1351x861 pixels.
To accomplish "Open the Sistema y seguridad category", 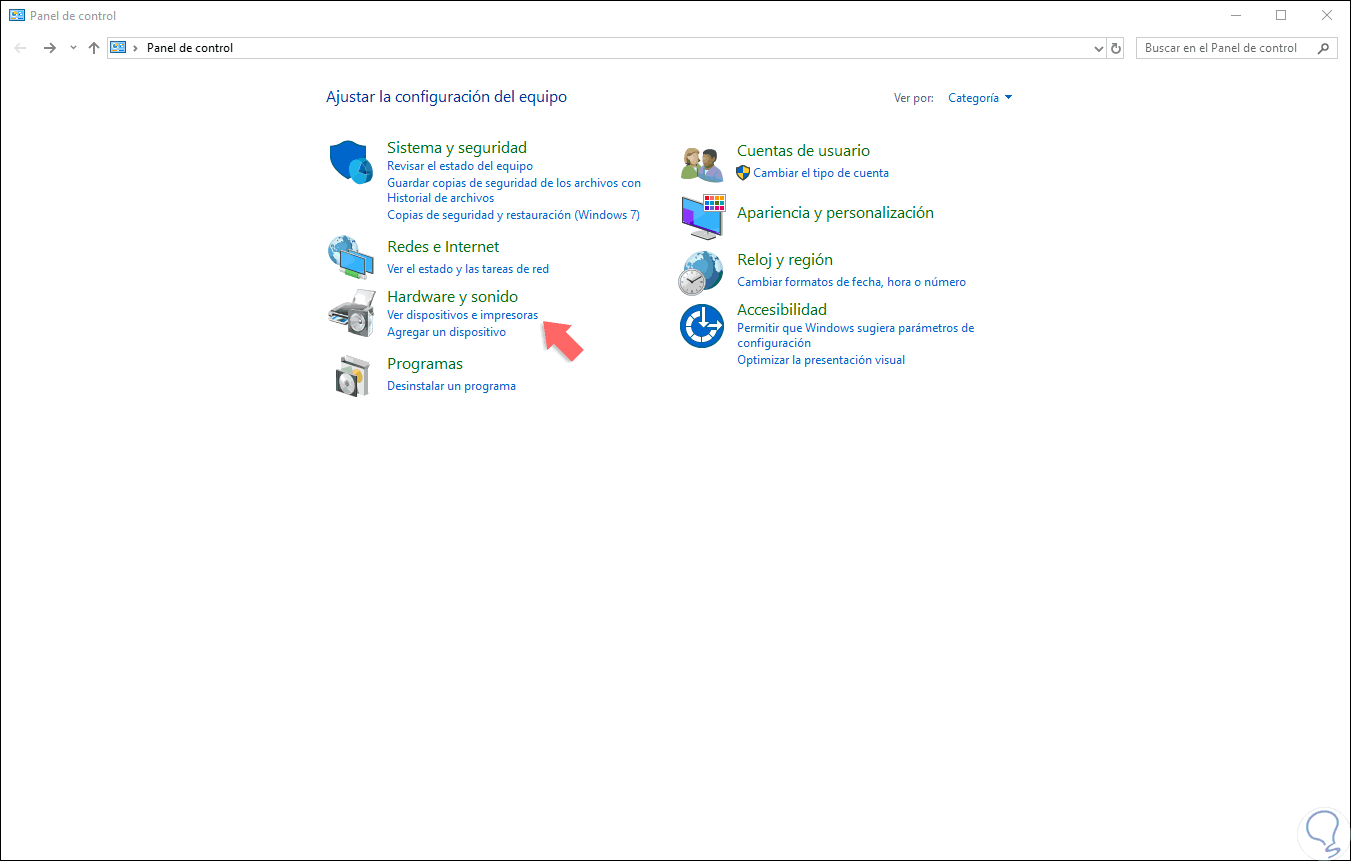I will point(457,148).
